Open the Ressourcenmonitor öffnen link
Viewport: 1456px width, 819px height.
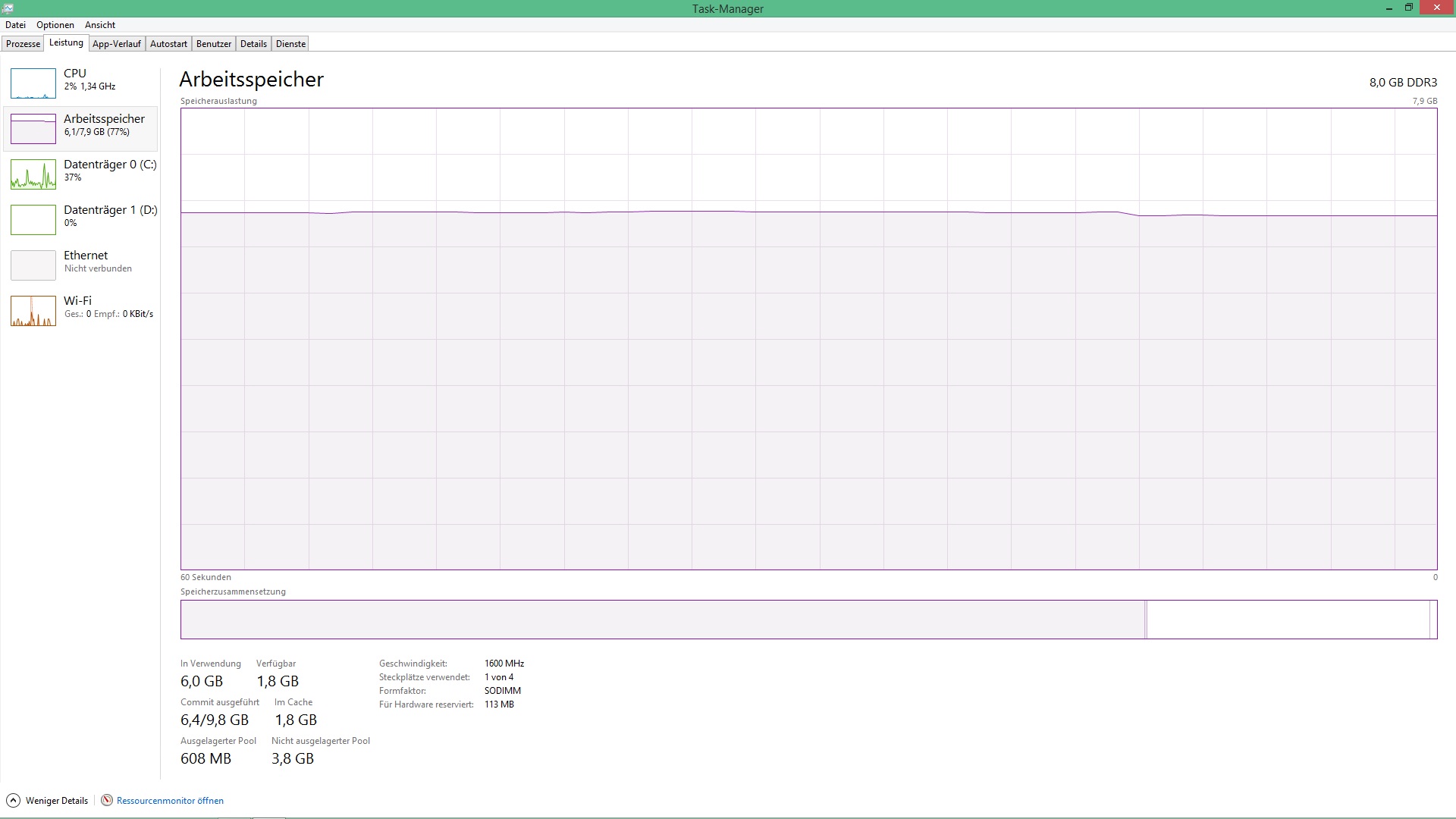pyautogui.click(x=170, y=801)
